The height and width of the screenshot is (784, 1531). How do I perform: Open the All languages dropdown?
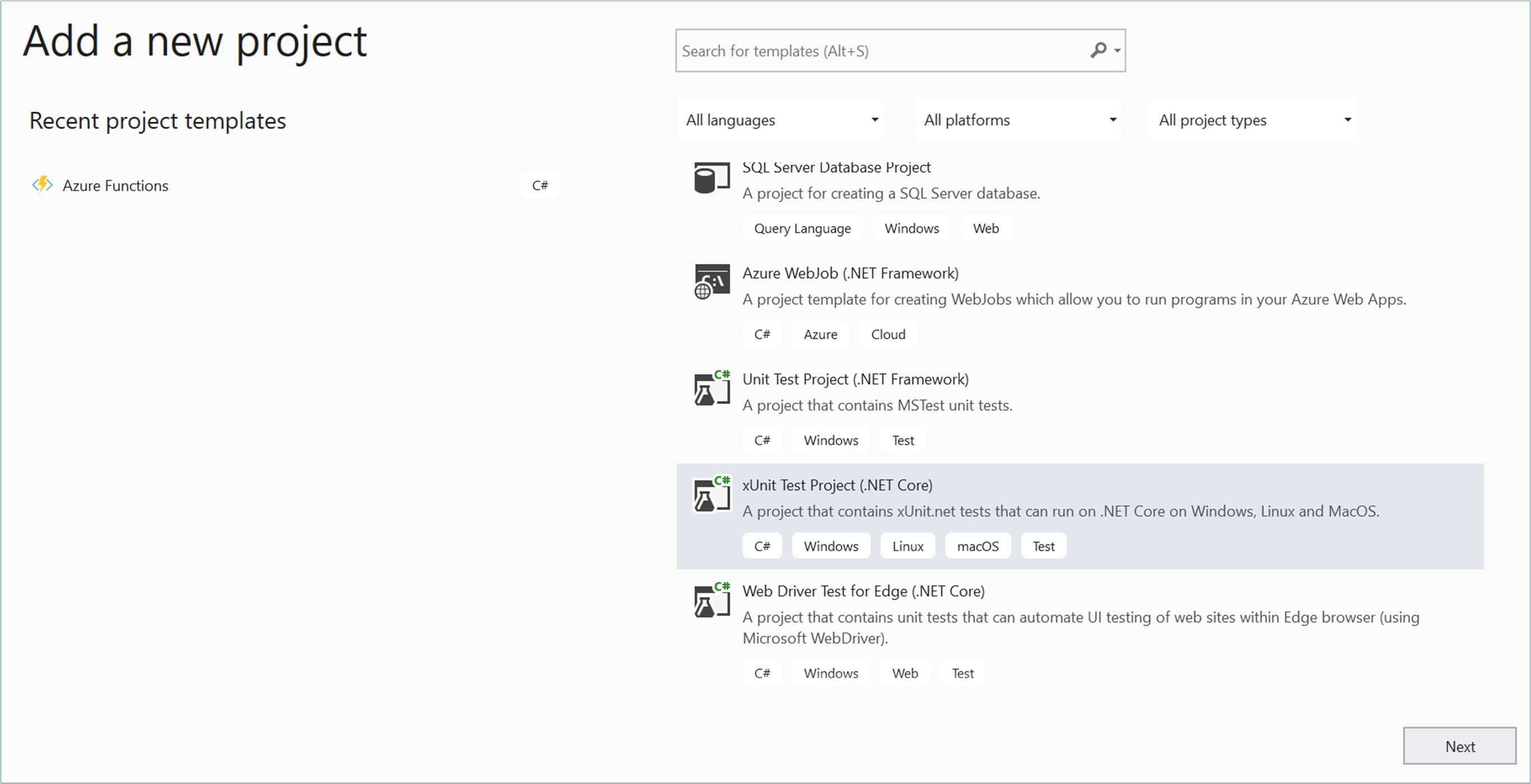point(780,120)
